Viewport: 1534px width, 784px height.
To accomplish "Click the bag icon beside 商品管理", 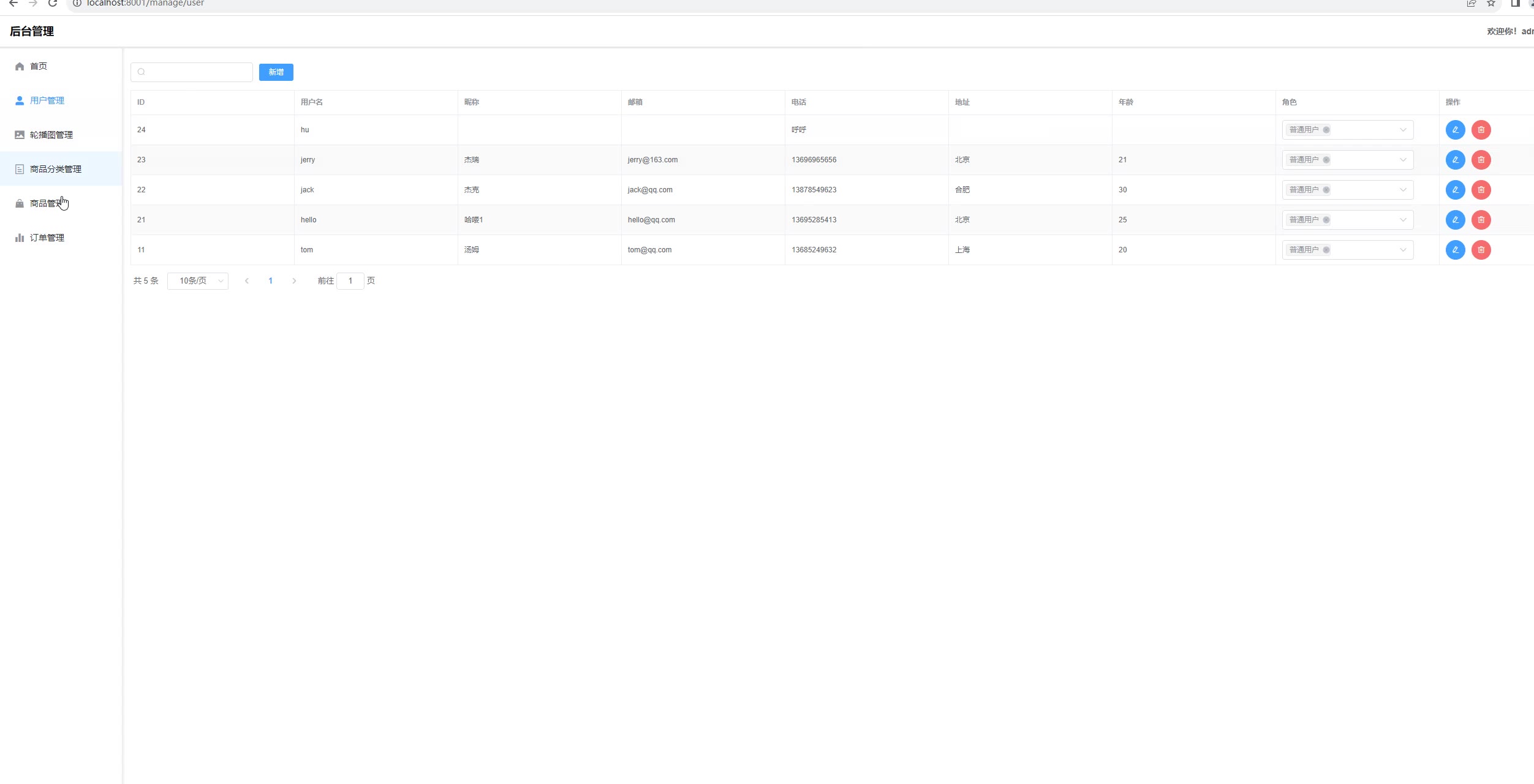I will [20, 203].
